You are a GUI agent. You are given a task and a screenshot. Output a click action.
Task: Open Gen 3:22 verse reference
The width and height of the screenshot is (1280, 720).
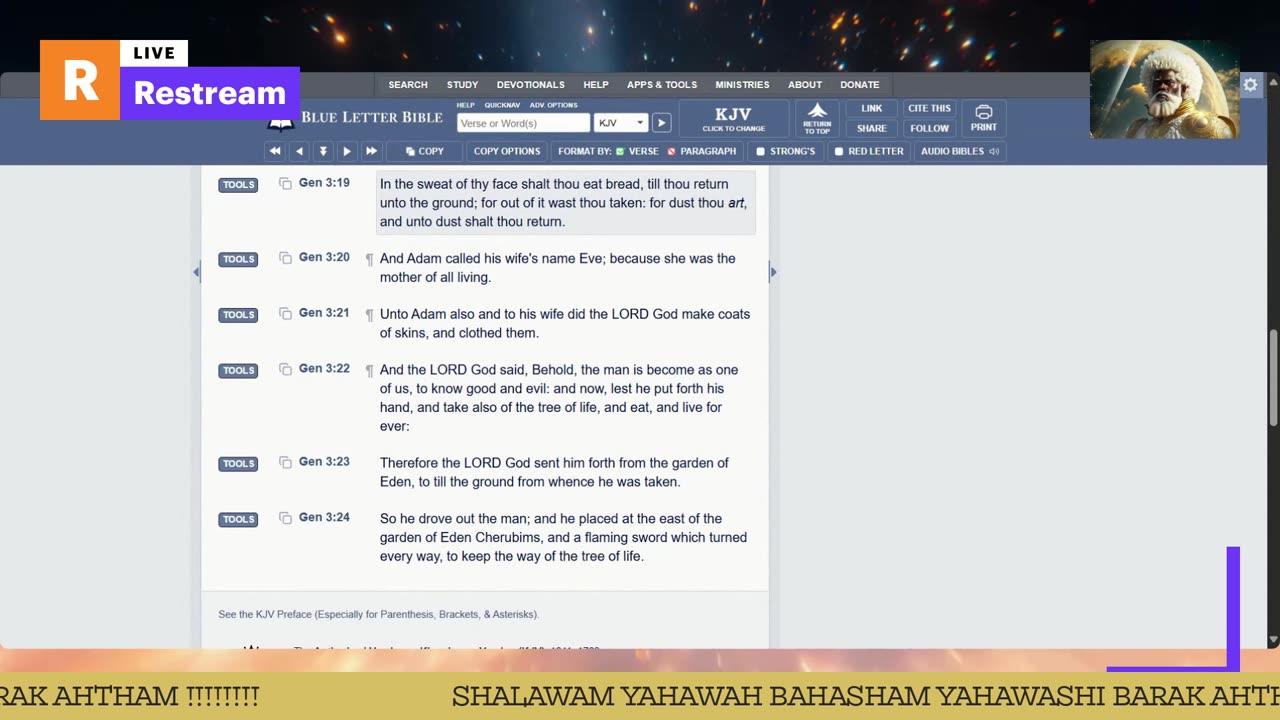tap(324, 368)
